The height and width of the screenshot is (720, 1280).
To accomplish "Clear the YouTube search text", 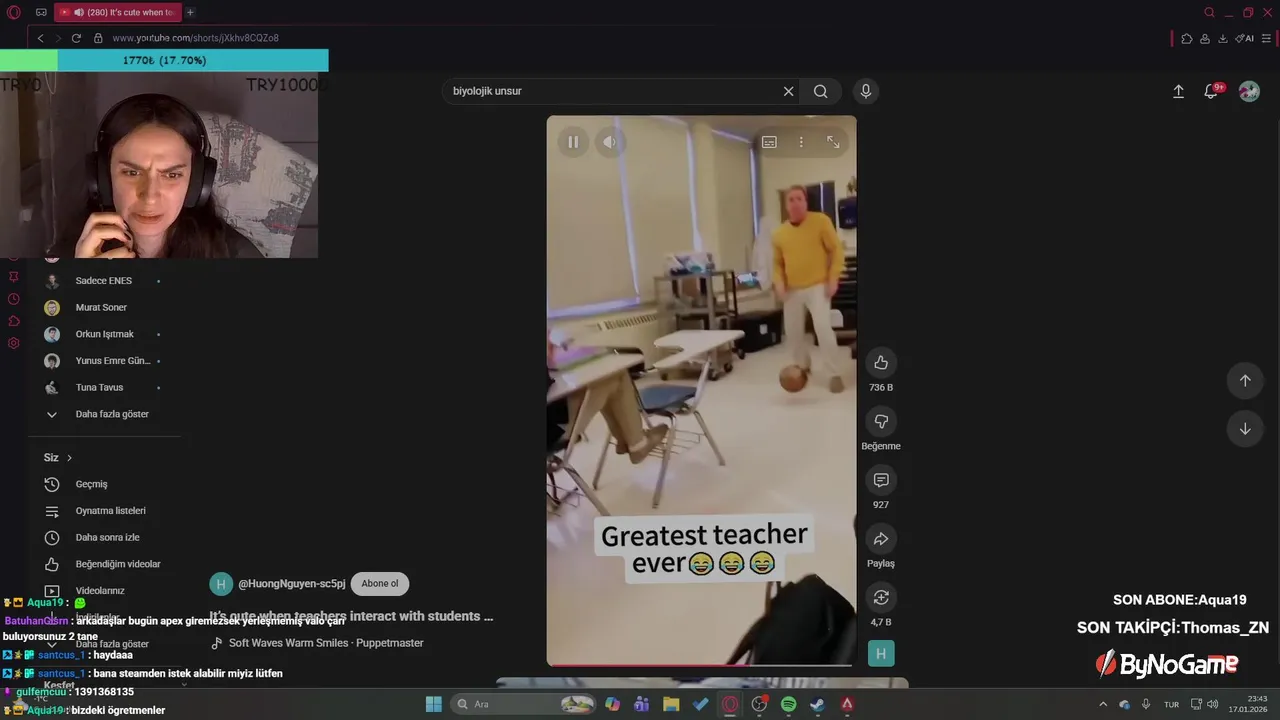I will pos(788,91).
